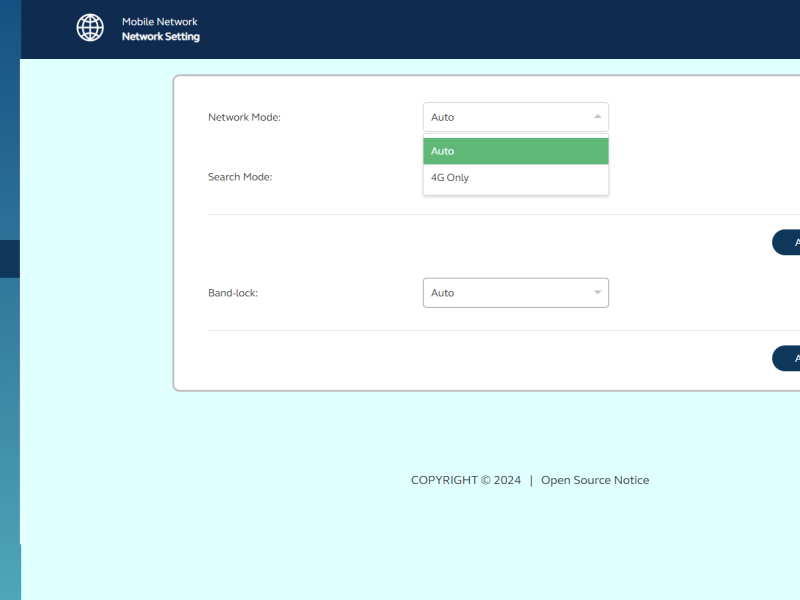Click the "Search Mode:" label
This screenshot has width=800, height=600.
click(240, 177)
